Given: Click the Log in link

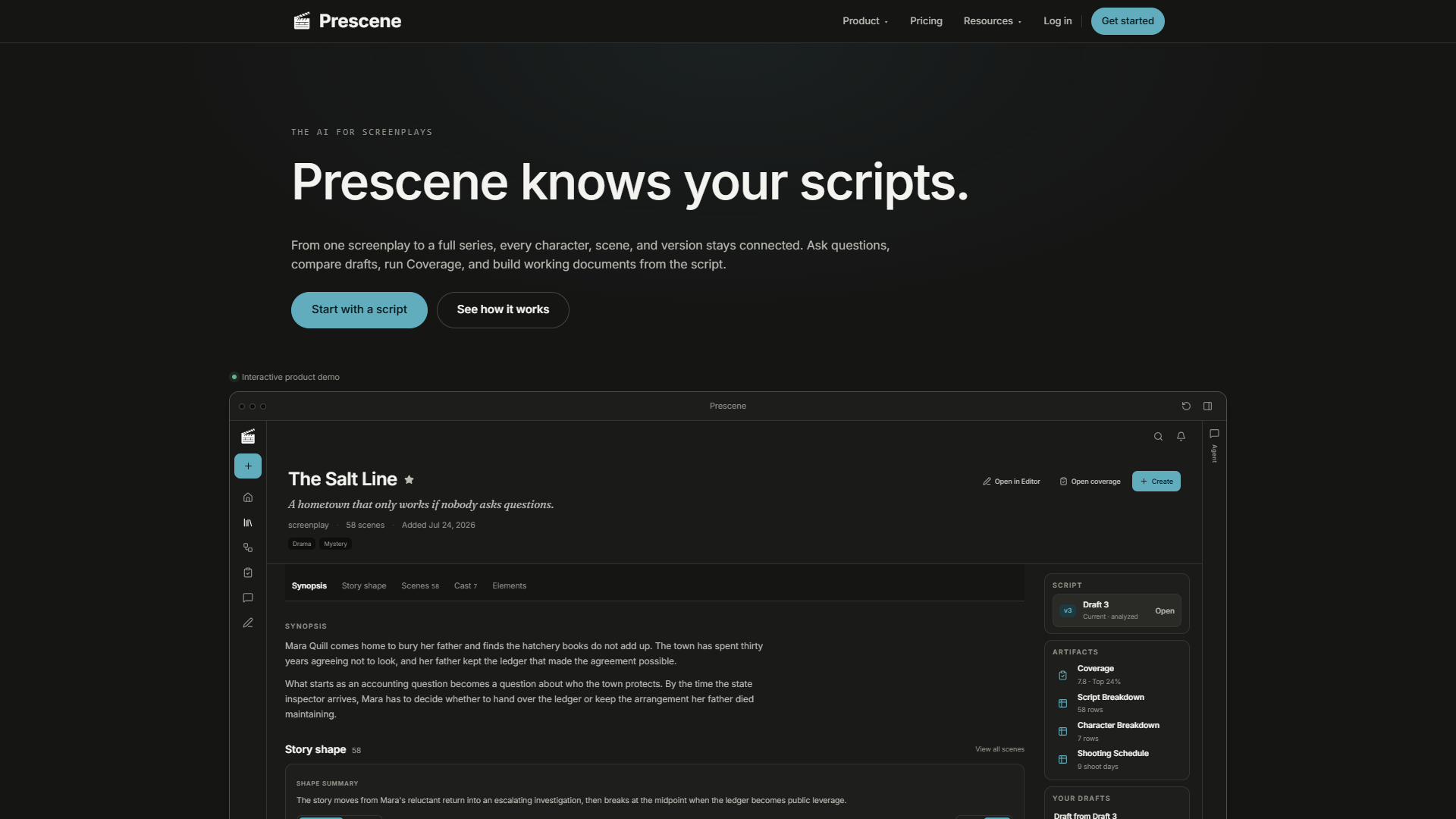Looking at the screenshot, I should coord(1057,21).
